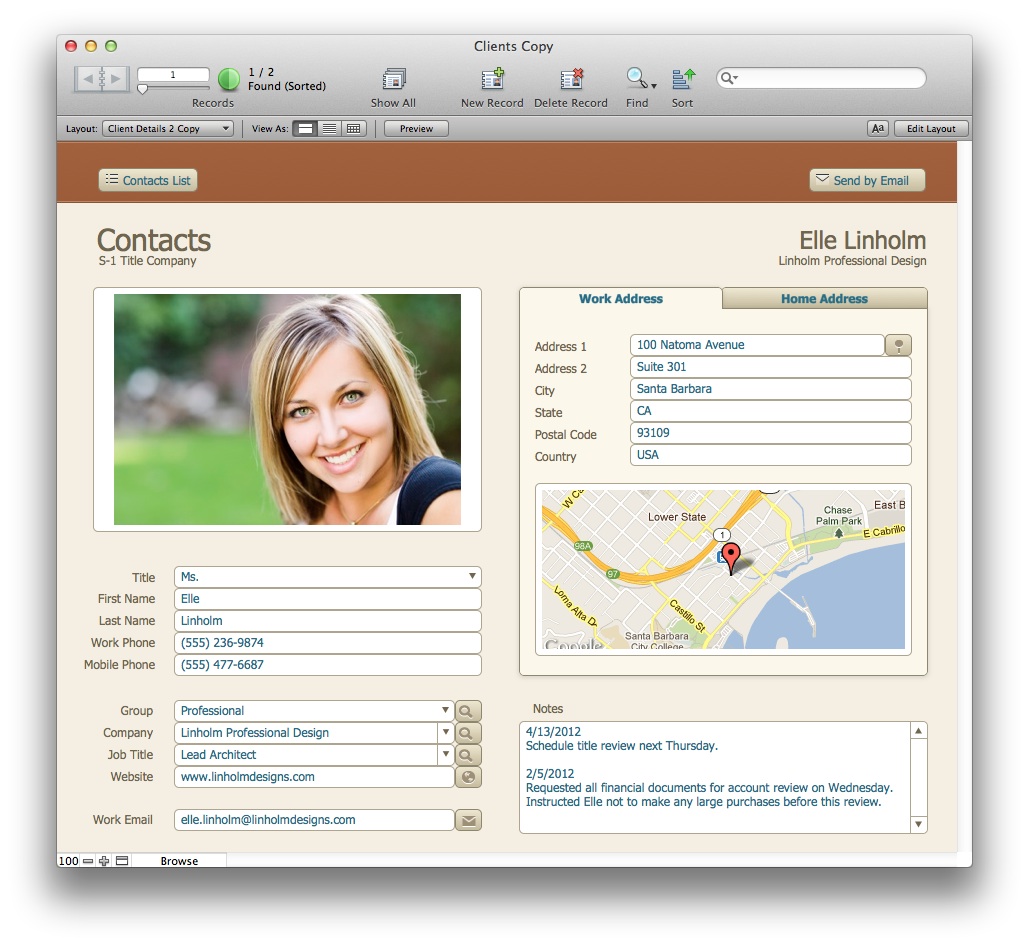
Task: Click envelope icon next to Work Email
Action: click(468, 820)
